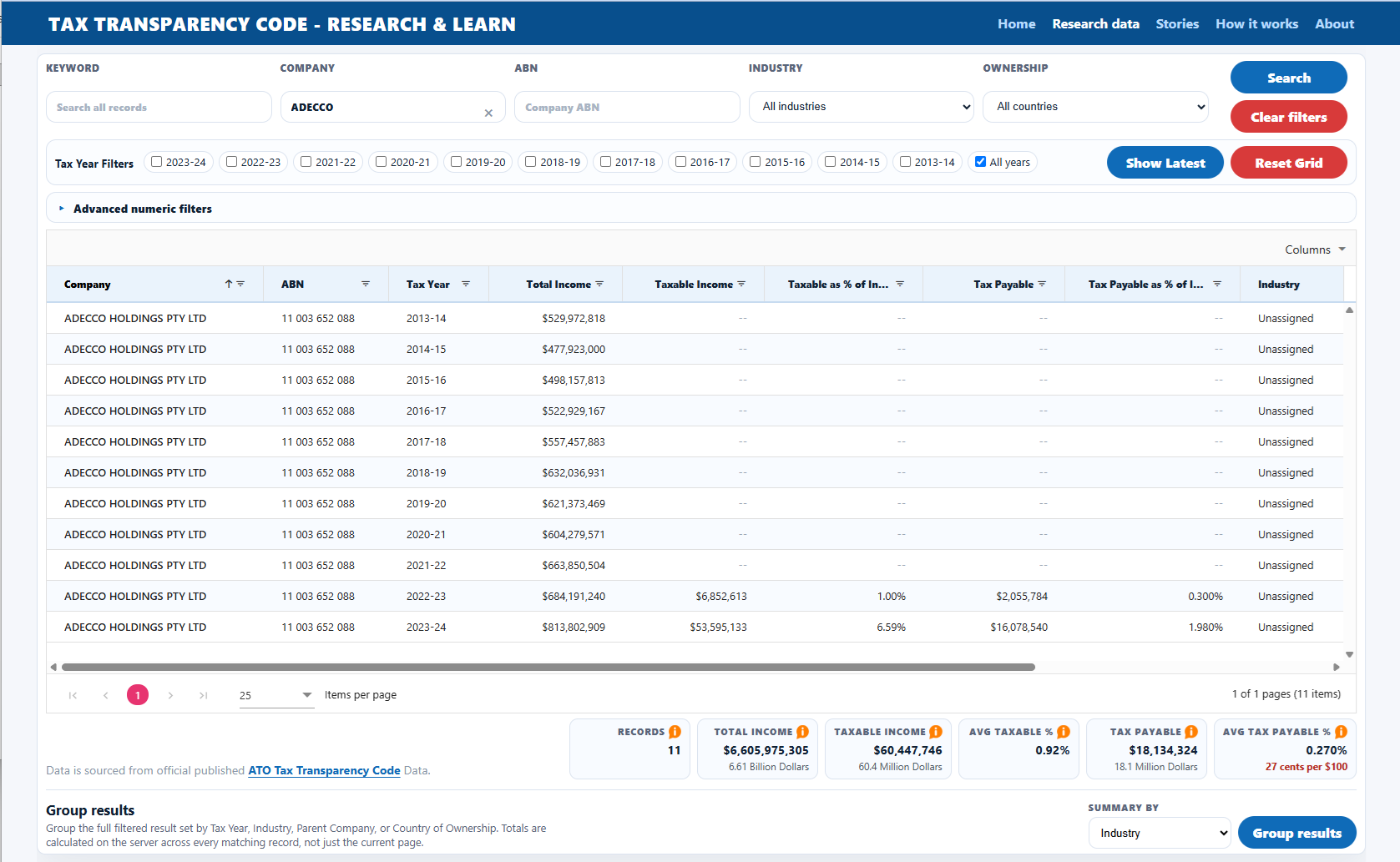1400x862 pixels.
Task: Open the Home nav item
Action: pyautogui.click(x=1016, y=24)
